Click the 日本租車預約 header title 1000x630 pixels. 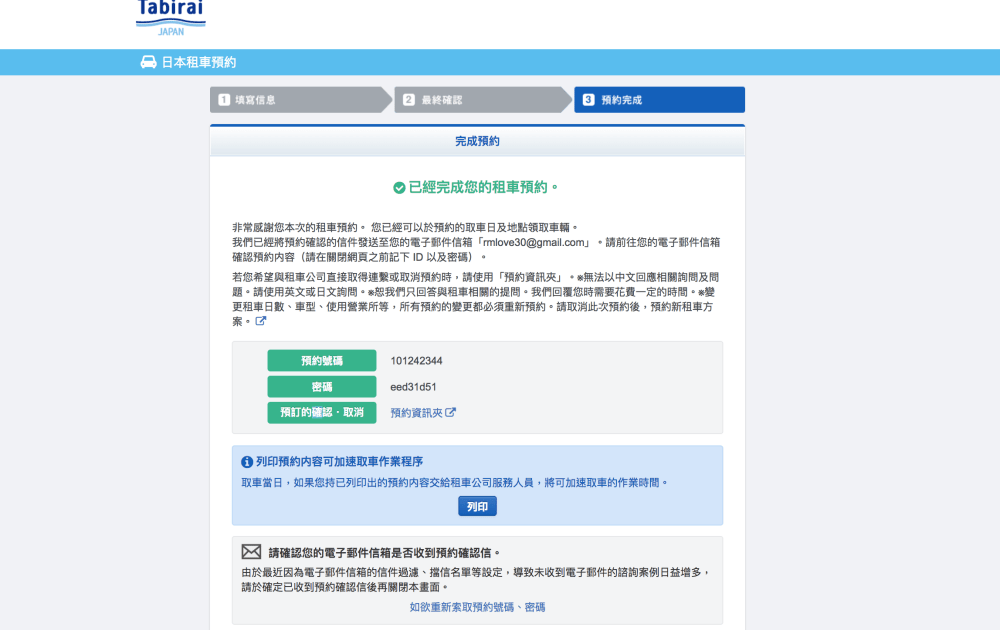pos(199,62)
